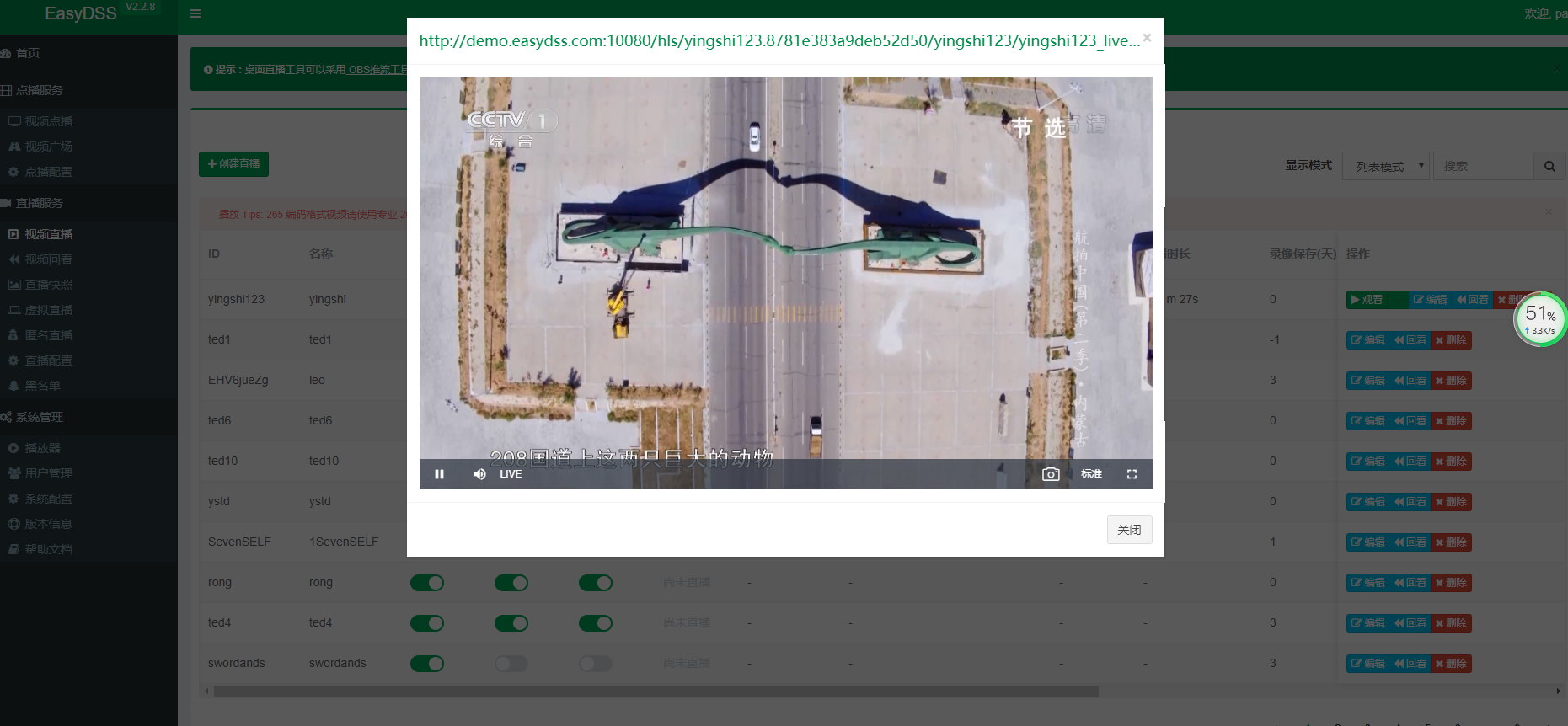Click 编辑 in the ted6 row

point(1367,421)
